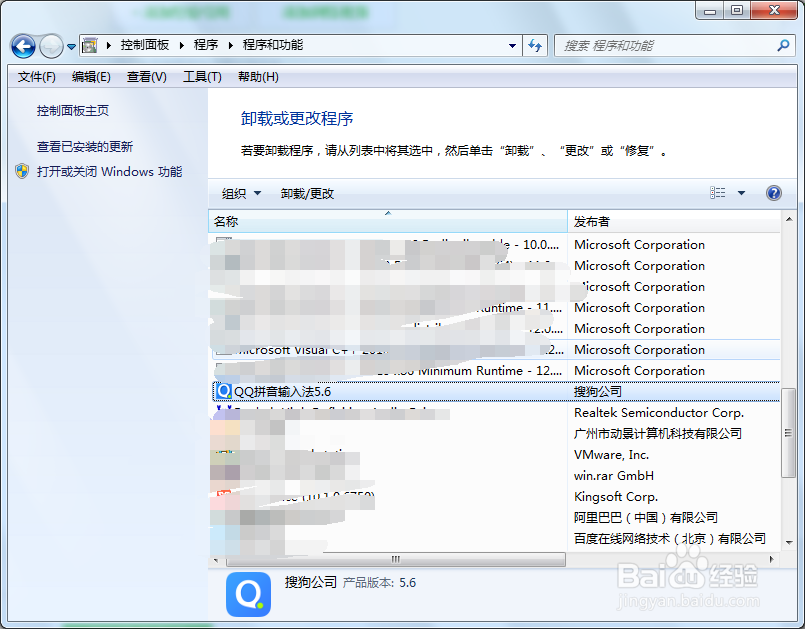The height and width of the screenshot is (629, 805).
Task: Select 控制面板 in the address breadcrumb
Action: (x=145, y=45)
